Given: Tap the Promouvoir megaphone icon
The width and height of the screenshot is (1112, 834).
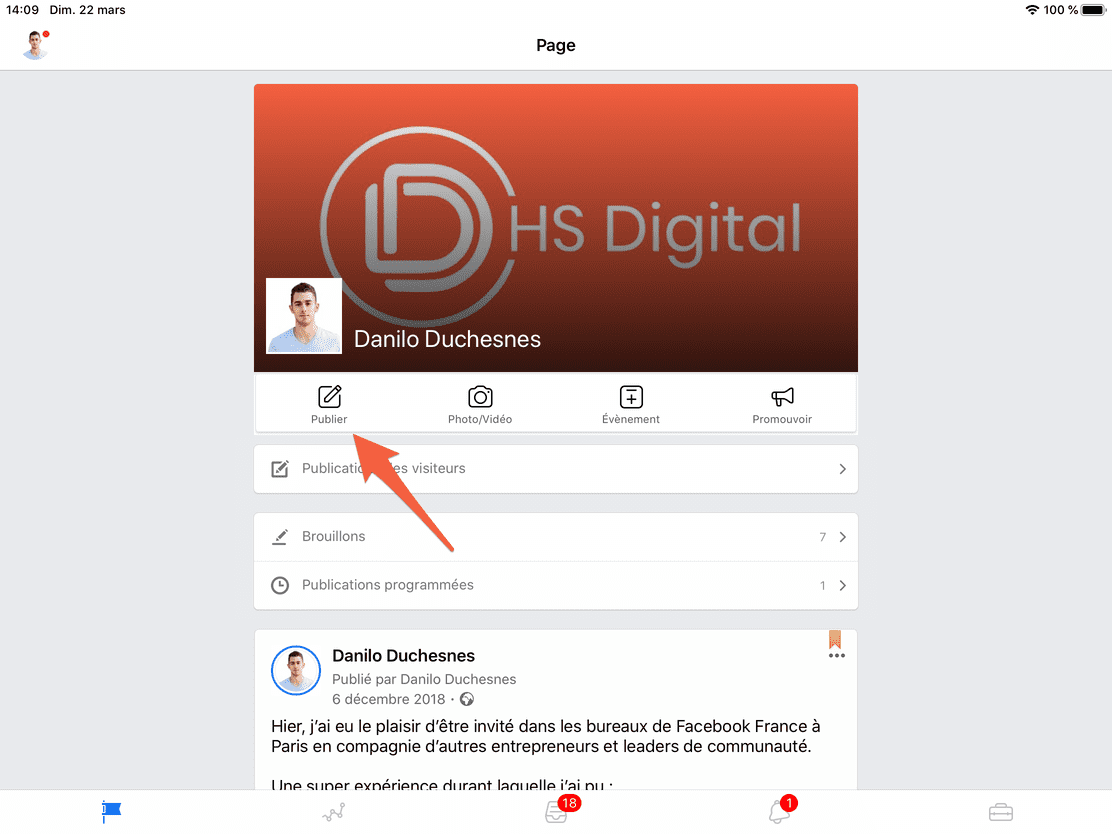Looking at the screenshot, I should point(782,397).
